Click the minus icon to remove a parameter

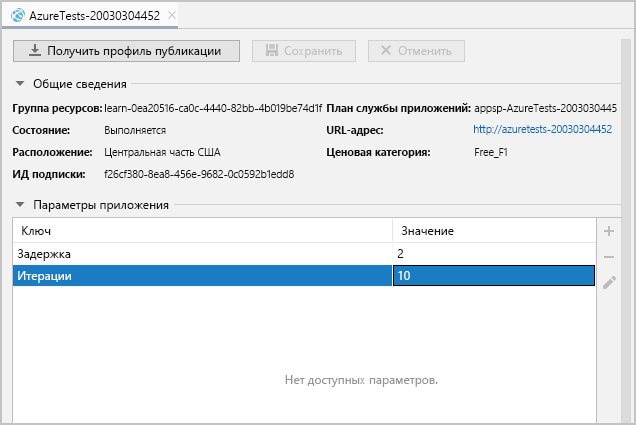(608, 257)
